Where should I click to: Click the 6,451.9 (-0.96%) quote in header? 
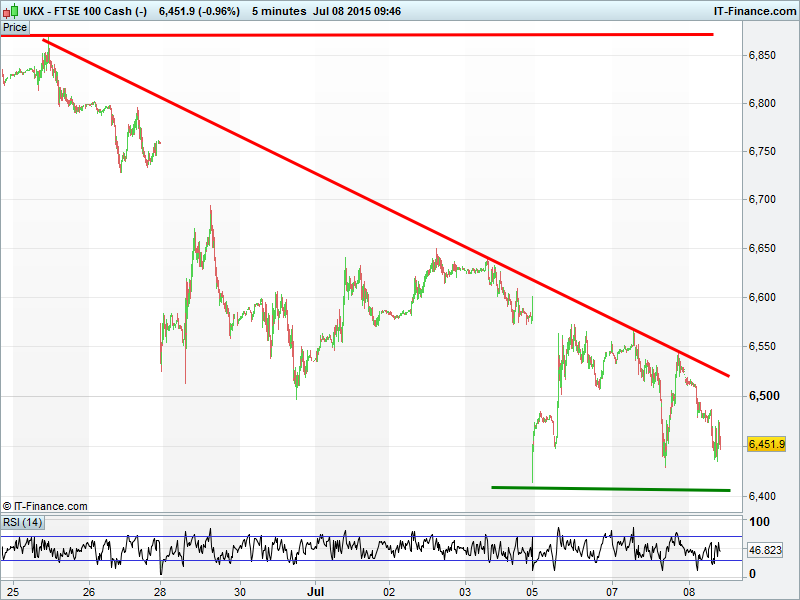(x=199, y=11)
